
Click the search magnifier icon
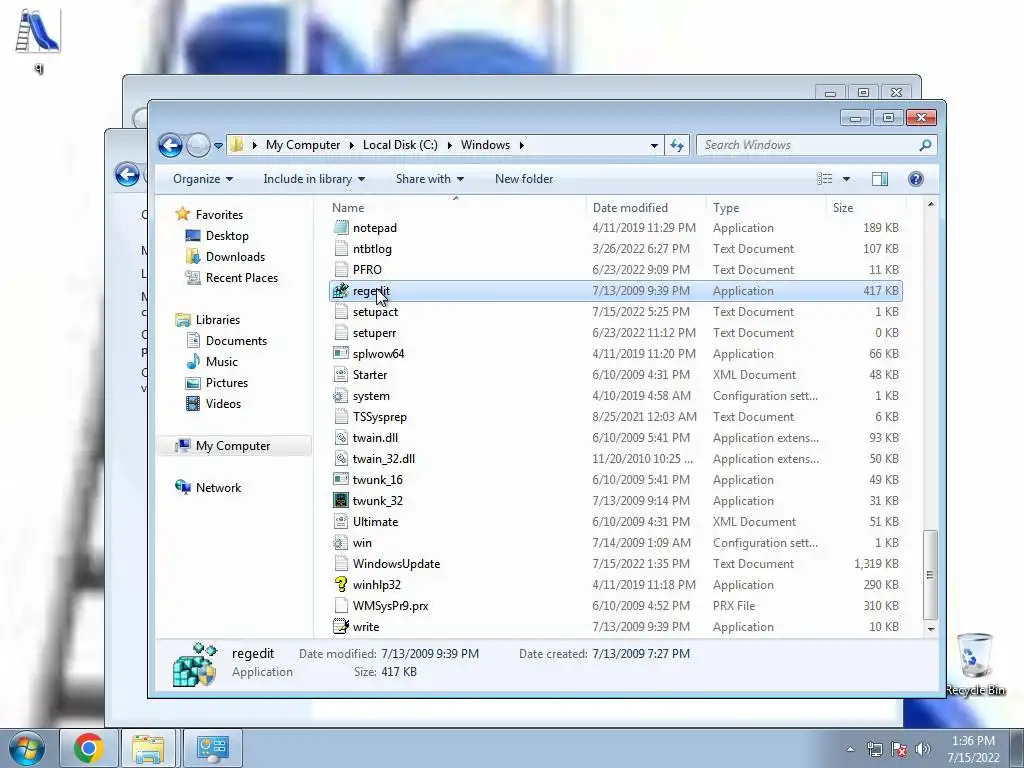925,145
